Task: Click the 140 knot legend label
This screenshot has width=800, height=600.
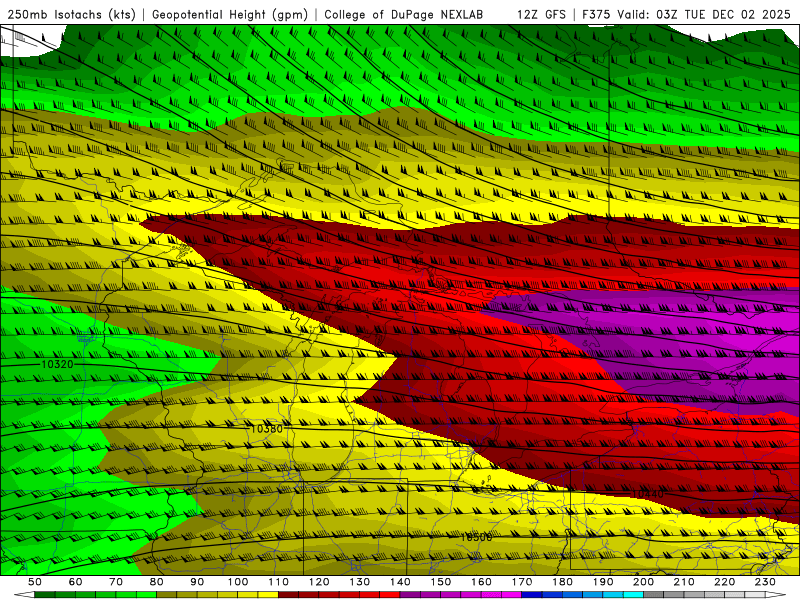Action: pos(400,582)
